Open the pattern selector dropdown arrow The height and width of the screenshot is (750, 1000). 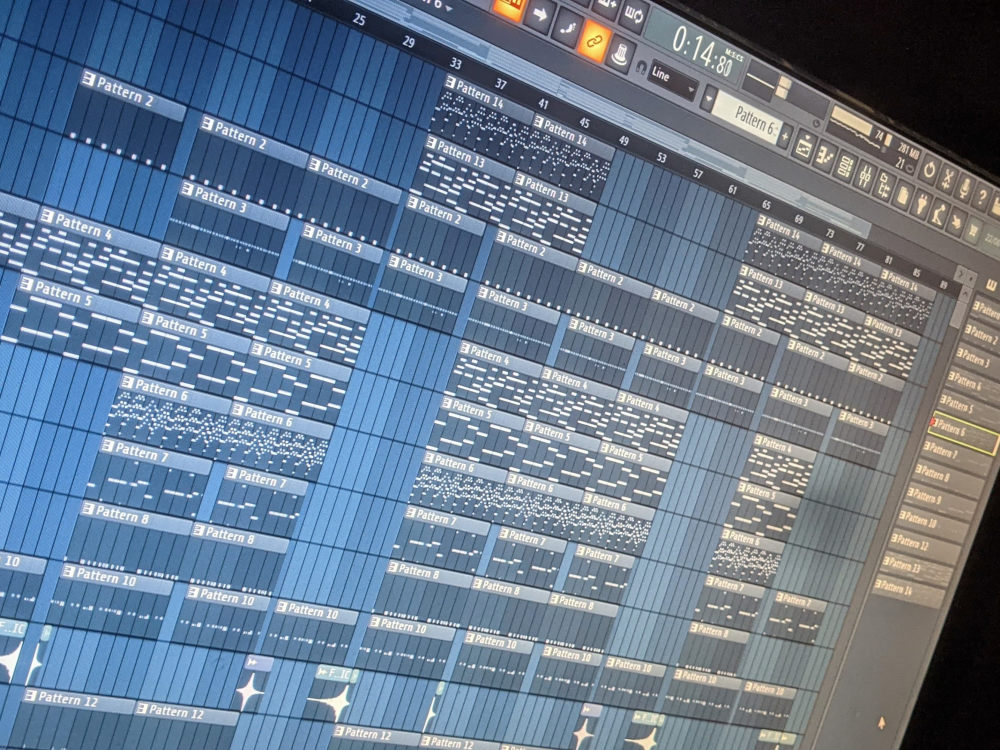(709, 99)
